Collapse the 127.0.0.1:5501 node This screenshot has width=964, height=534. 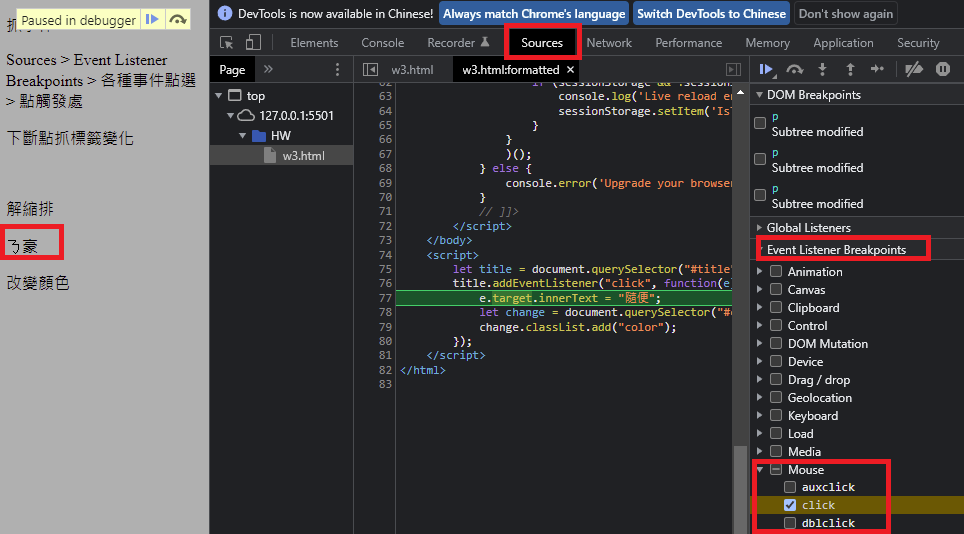coord(231,116)
